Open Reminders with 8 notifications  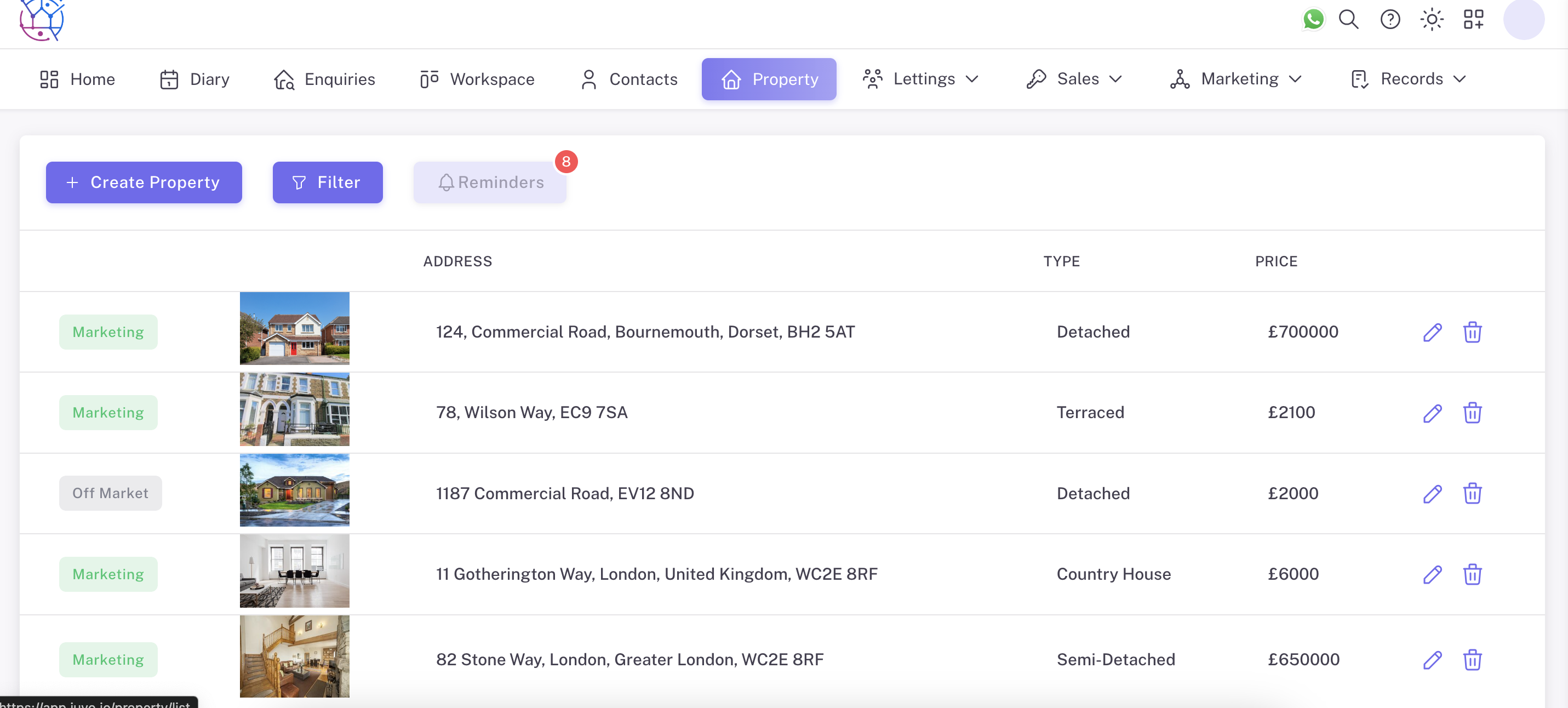click(490, 182)
